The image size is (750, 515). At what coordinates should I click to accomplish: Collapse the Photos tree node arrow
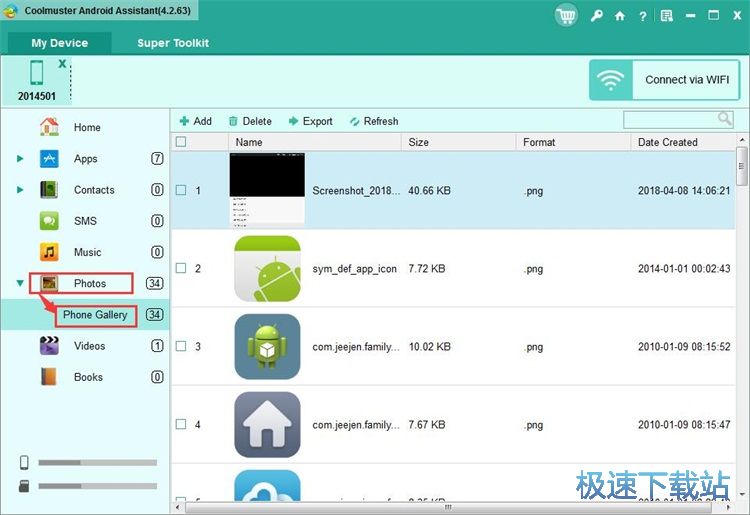tap(20, 284)
